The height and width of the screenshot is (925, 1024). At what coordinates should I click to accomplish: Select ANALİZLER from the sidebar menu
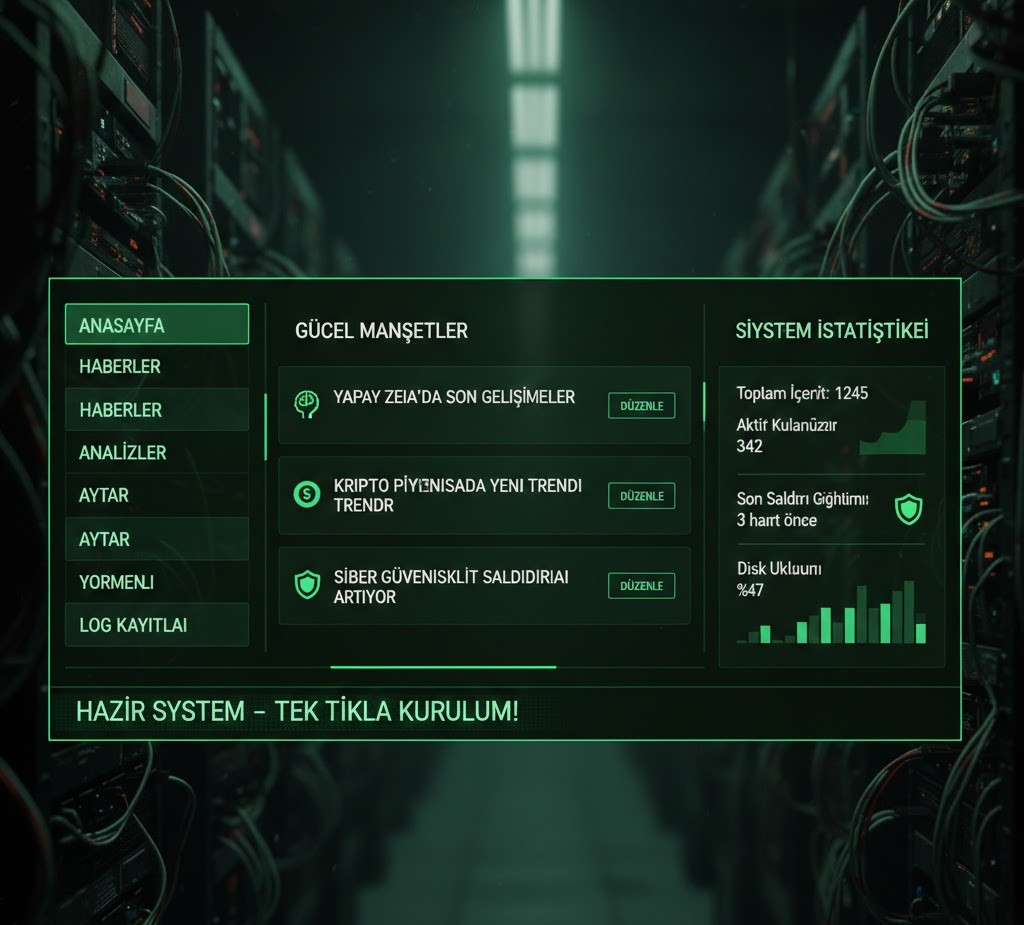pyautogui.click(x=156, y=453)
